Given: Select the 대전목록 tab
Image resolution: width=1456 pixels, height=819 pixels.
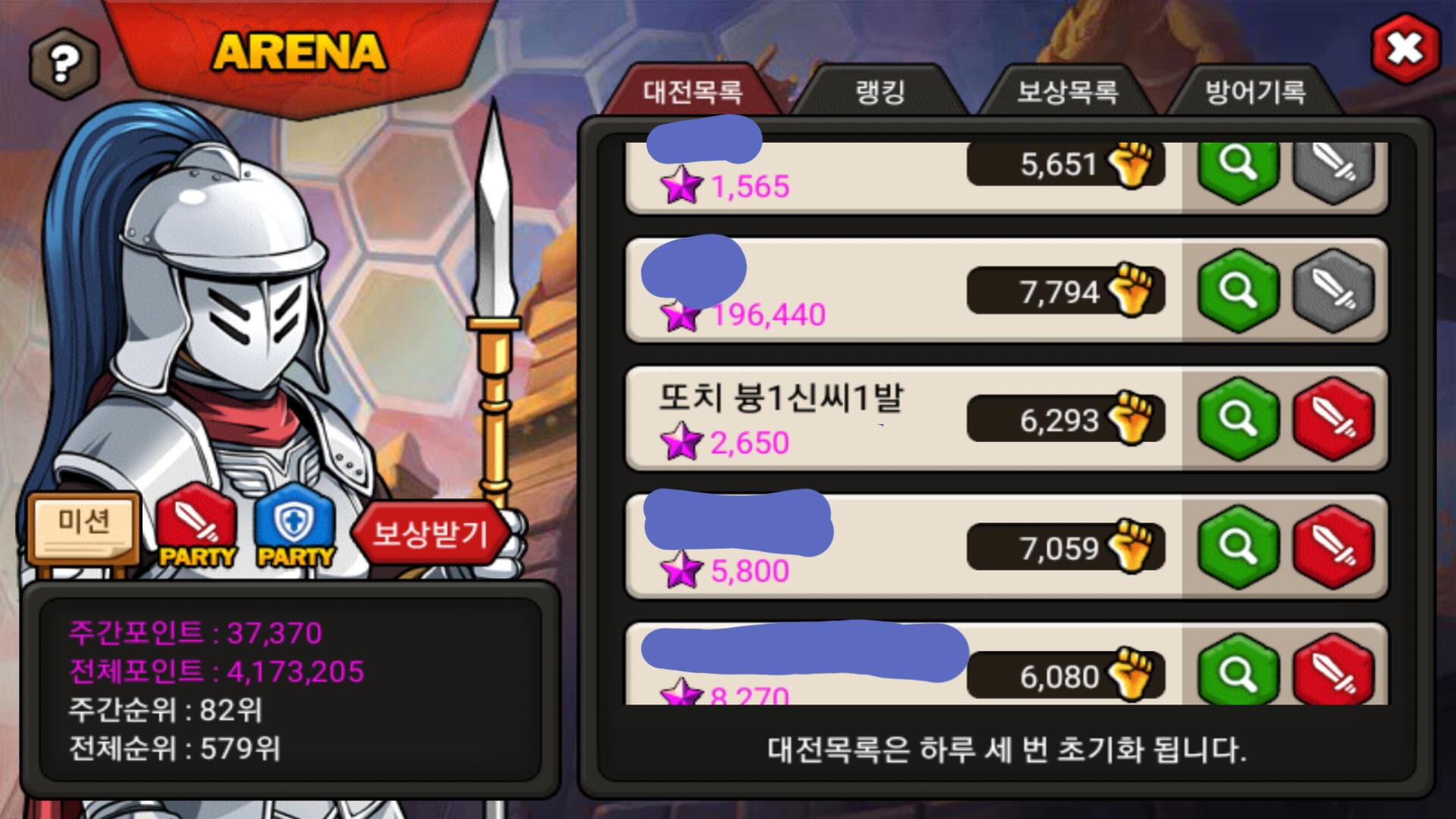Looking at the screenshot, I should pos(692,92).
